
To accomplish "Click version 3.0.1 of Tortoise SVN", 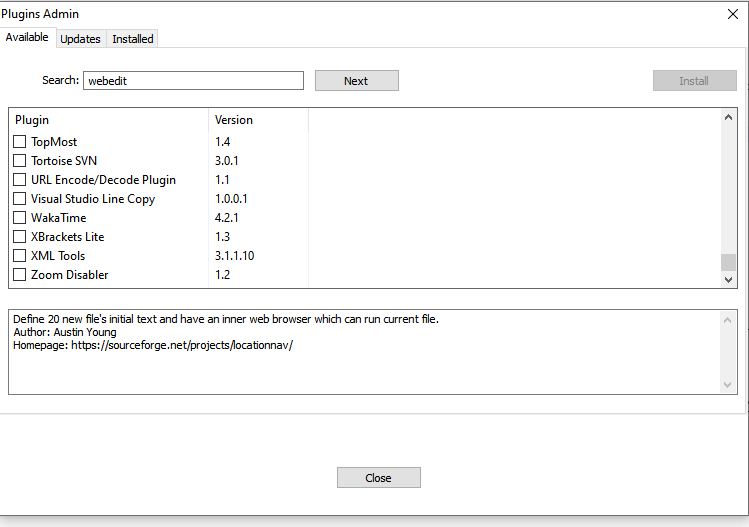I will (227, 161).
